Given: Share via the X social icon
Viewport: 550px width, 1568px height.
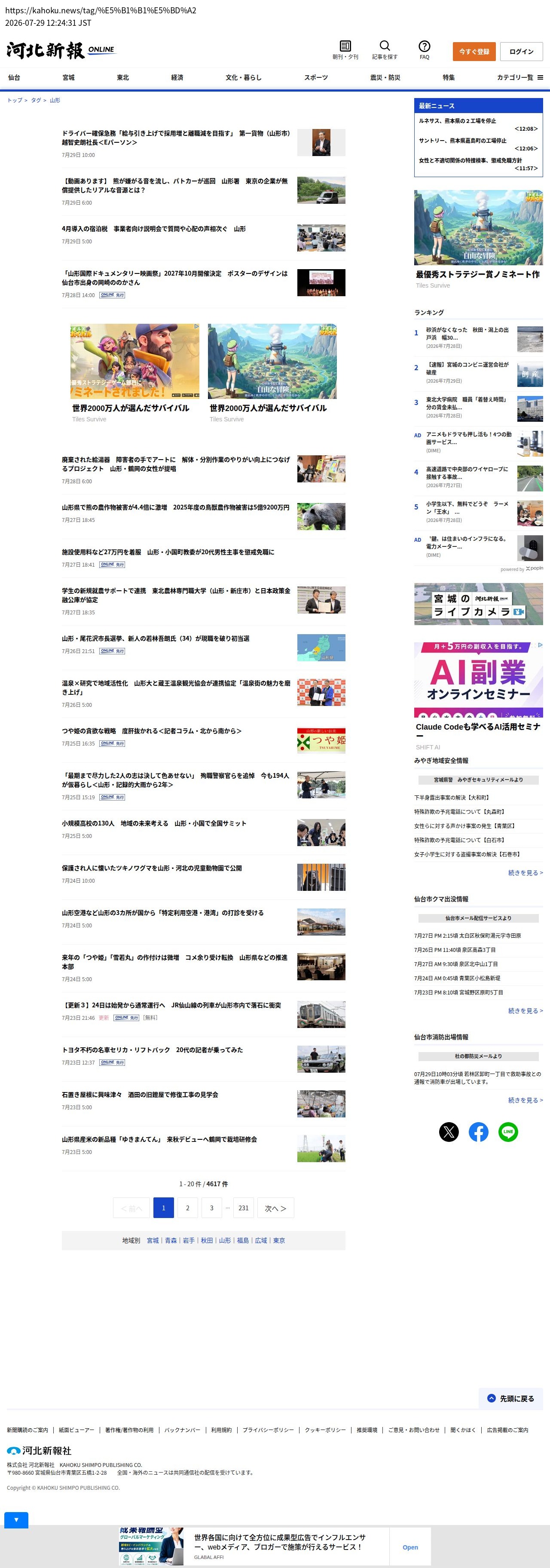Looking at the screenshot, I should [449, 1132].
